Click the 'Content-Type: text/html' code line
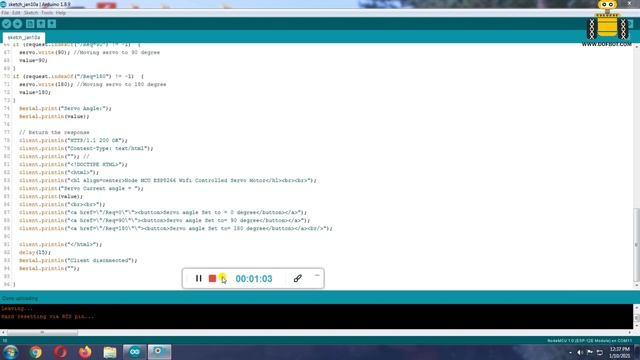640x360 pixels. [x=86, y=148]
